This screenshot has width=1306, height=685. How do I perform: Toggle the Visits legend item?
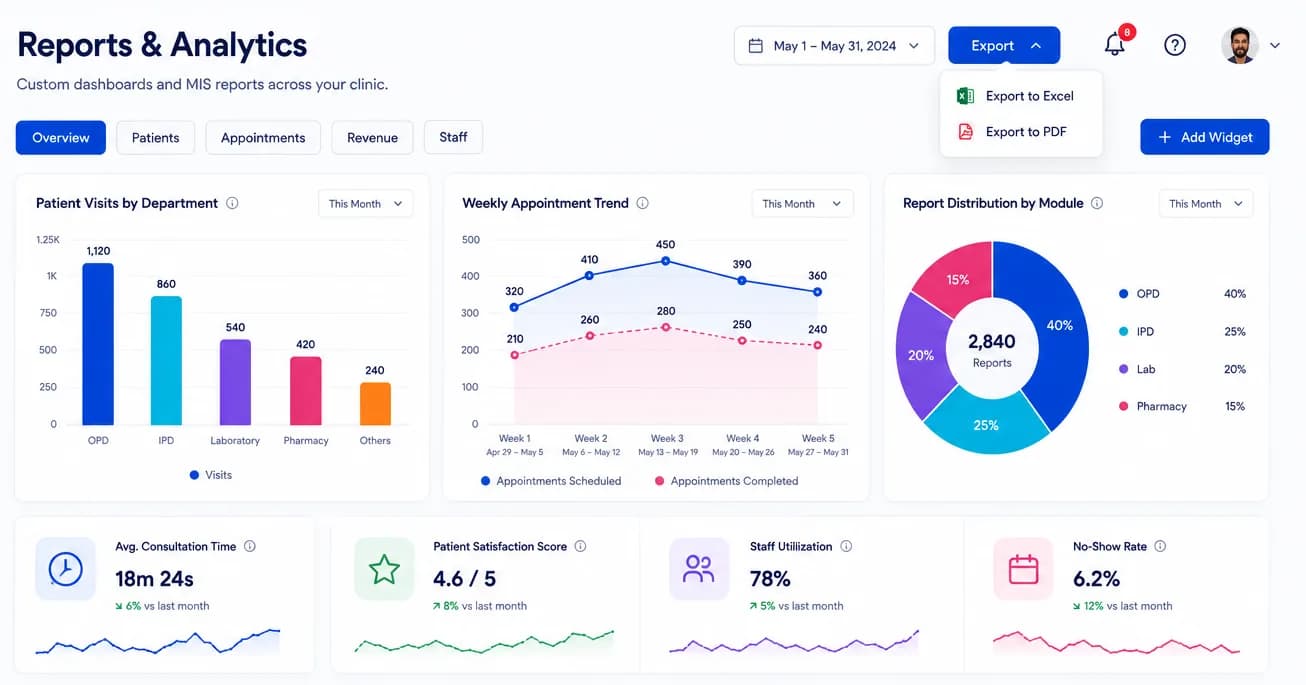[x=210, y=475]
